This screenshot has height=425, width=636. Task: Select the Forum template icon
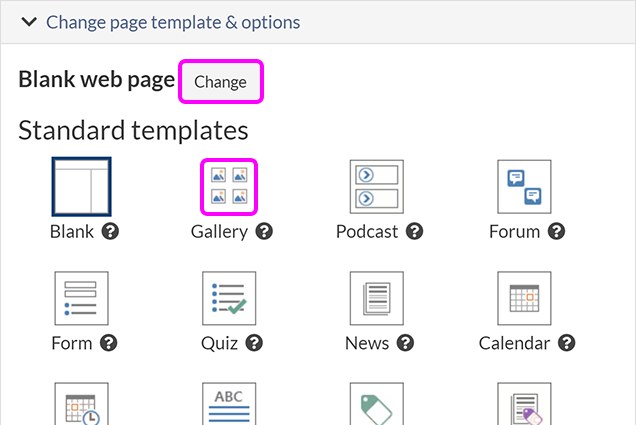coord(525,187)
